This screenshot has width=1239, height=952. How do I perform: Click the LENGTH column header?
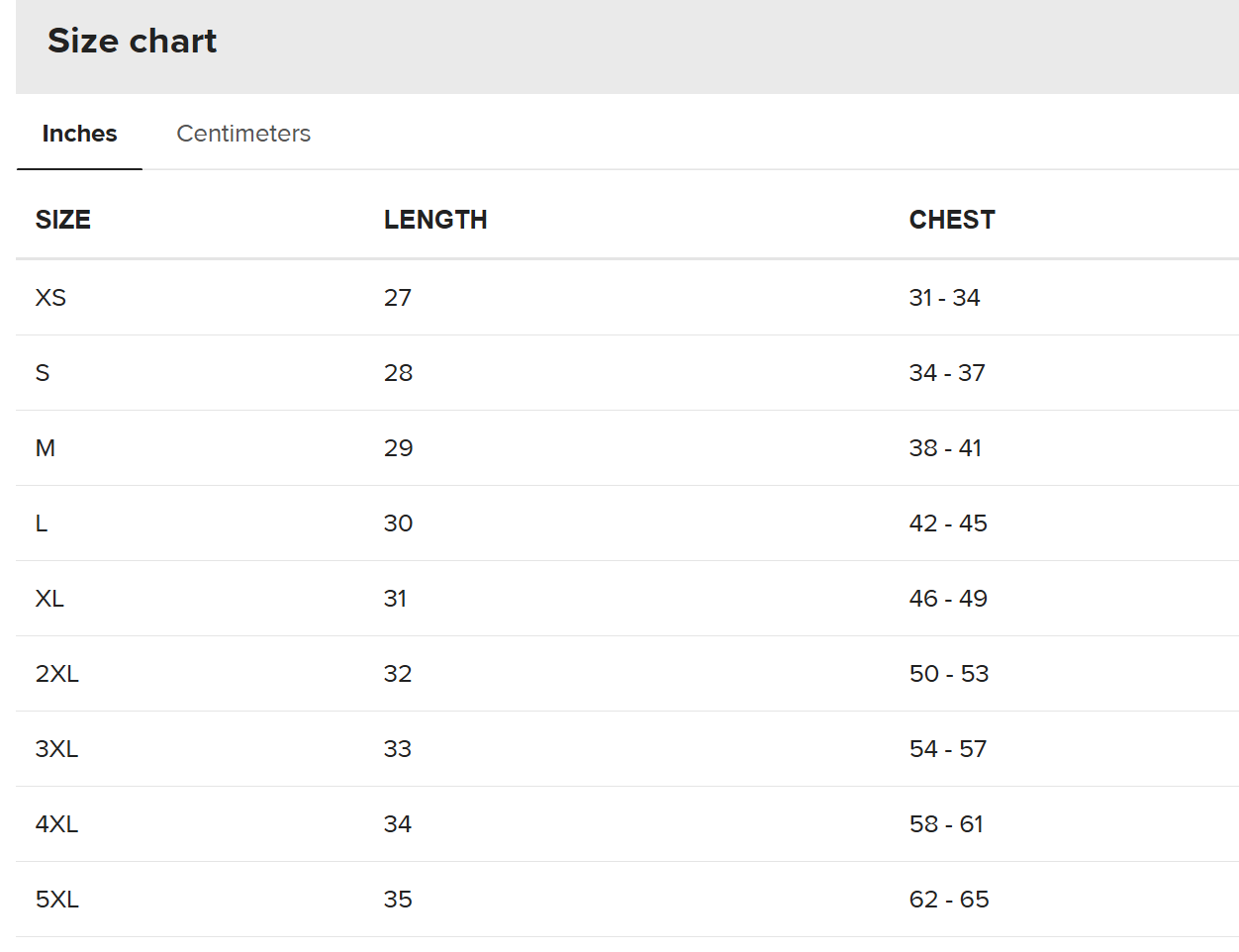click(x=435, y=220)
